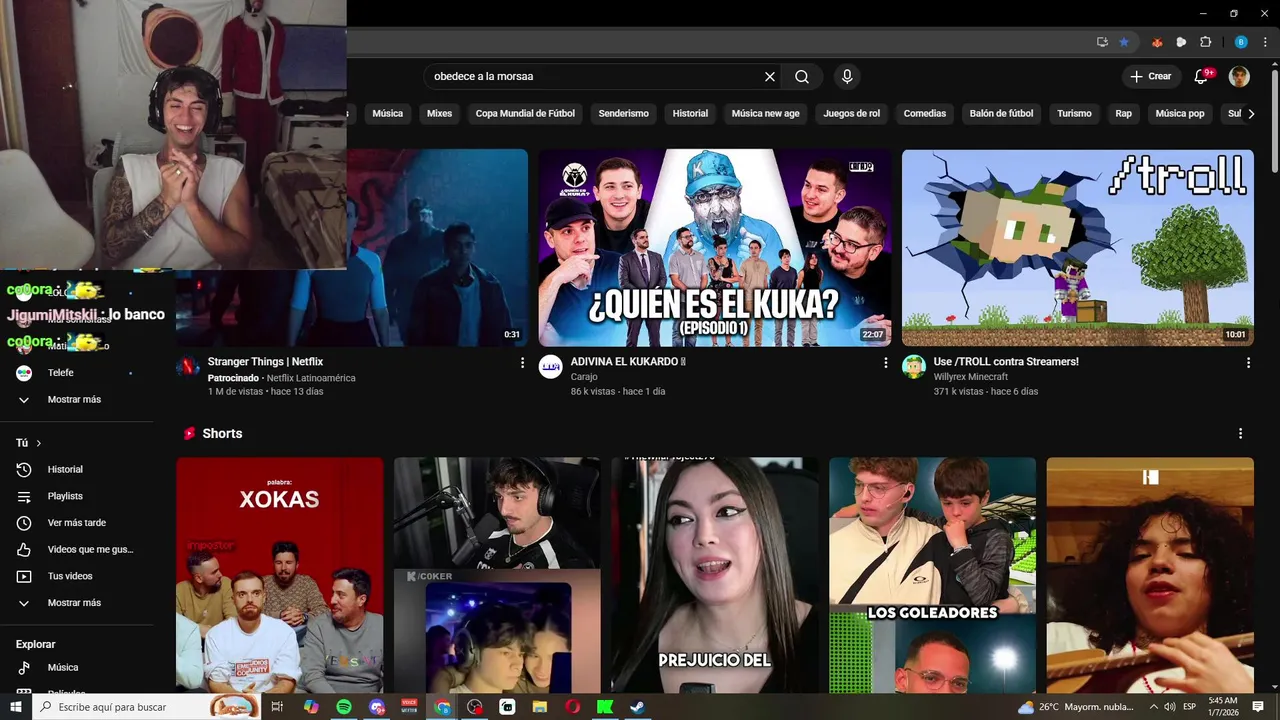Click the Willyrex Minecraft channel avatar
The image size is (1280, 720).
(914, 367)
